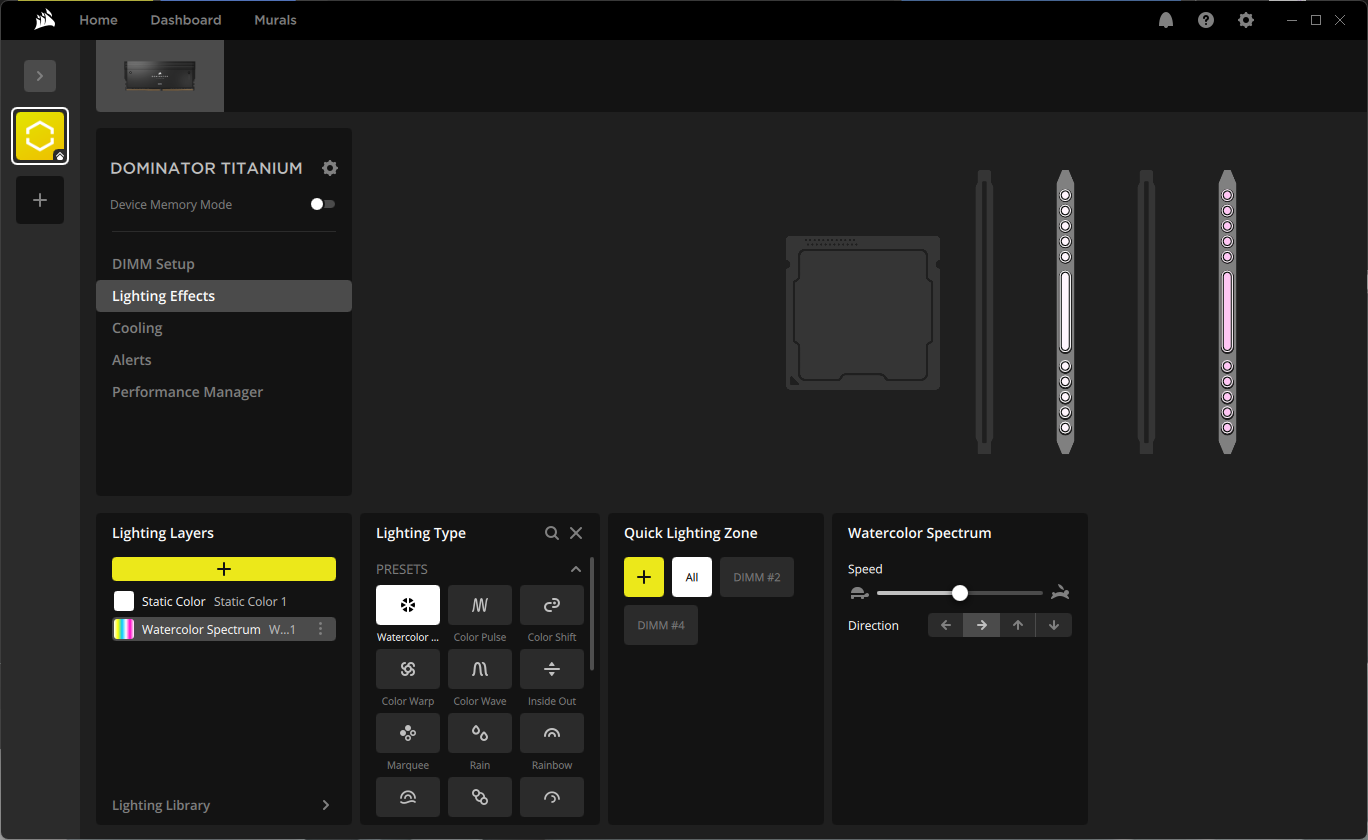This screenshot has width=1368, height=840.
Task: Click white Static Color swatch
Action: [x=124, y=601]
